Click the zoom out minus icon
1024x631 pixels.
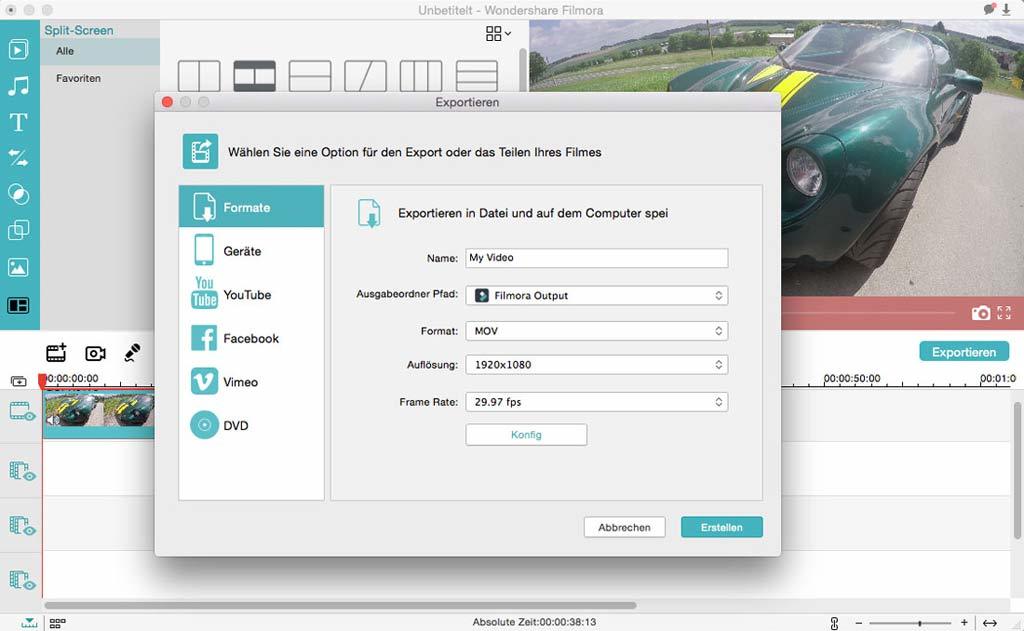(859, 623)
